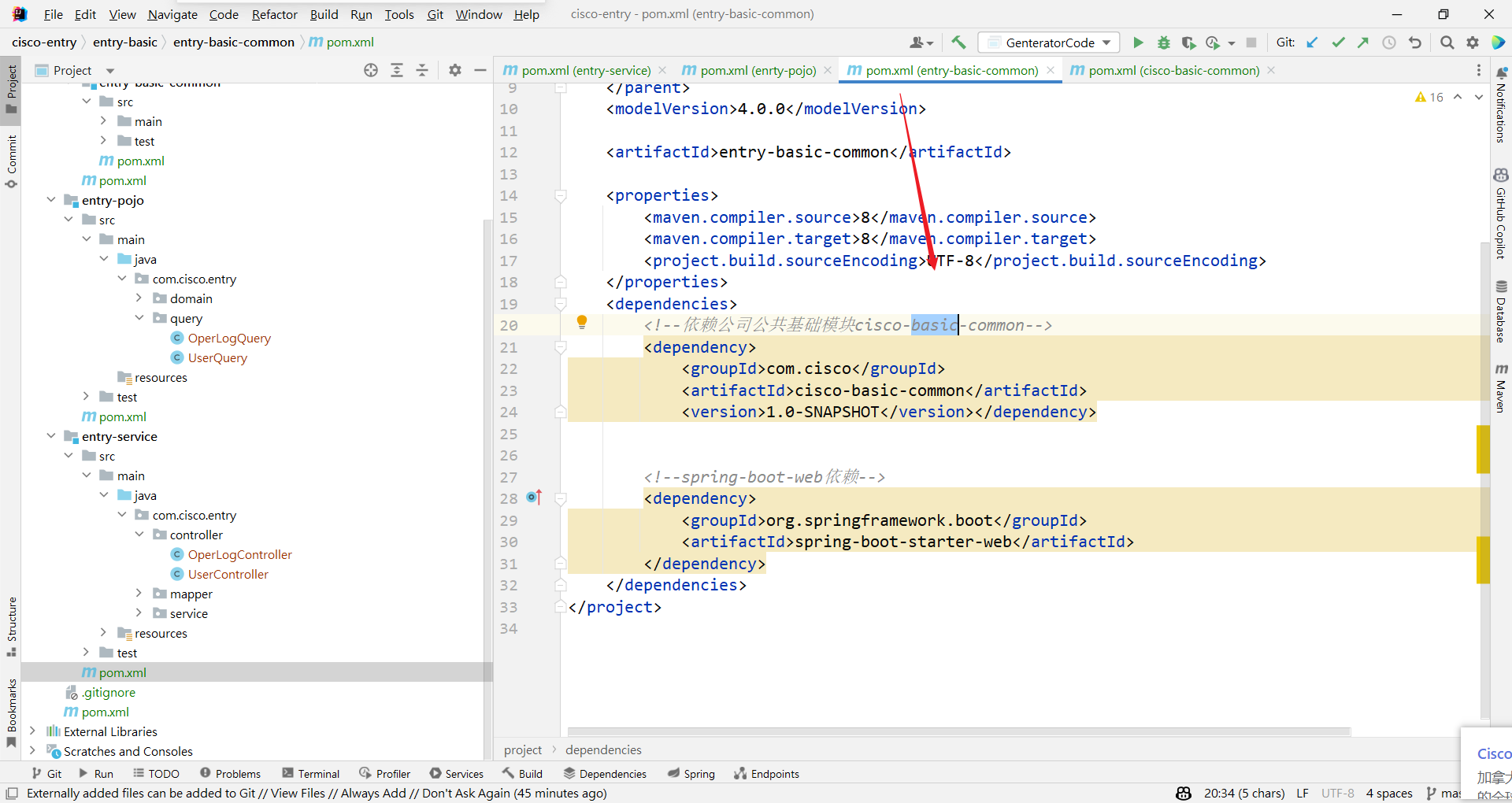Collapse the entry-pojo folder in Project view
Image resolution: width=1512 pixels, height=803 pixels.
pos(50,200)
